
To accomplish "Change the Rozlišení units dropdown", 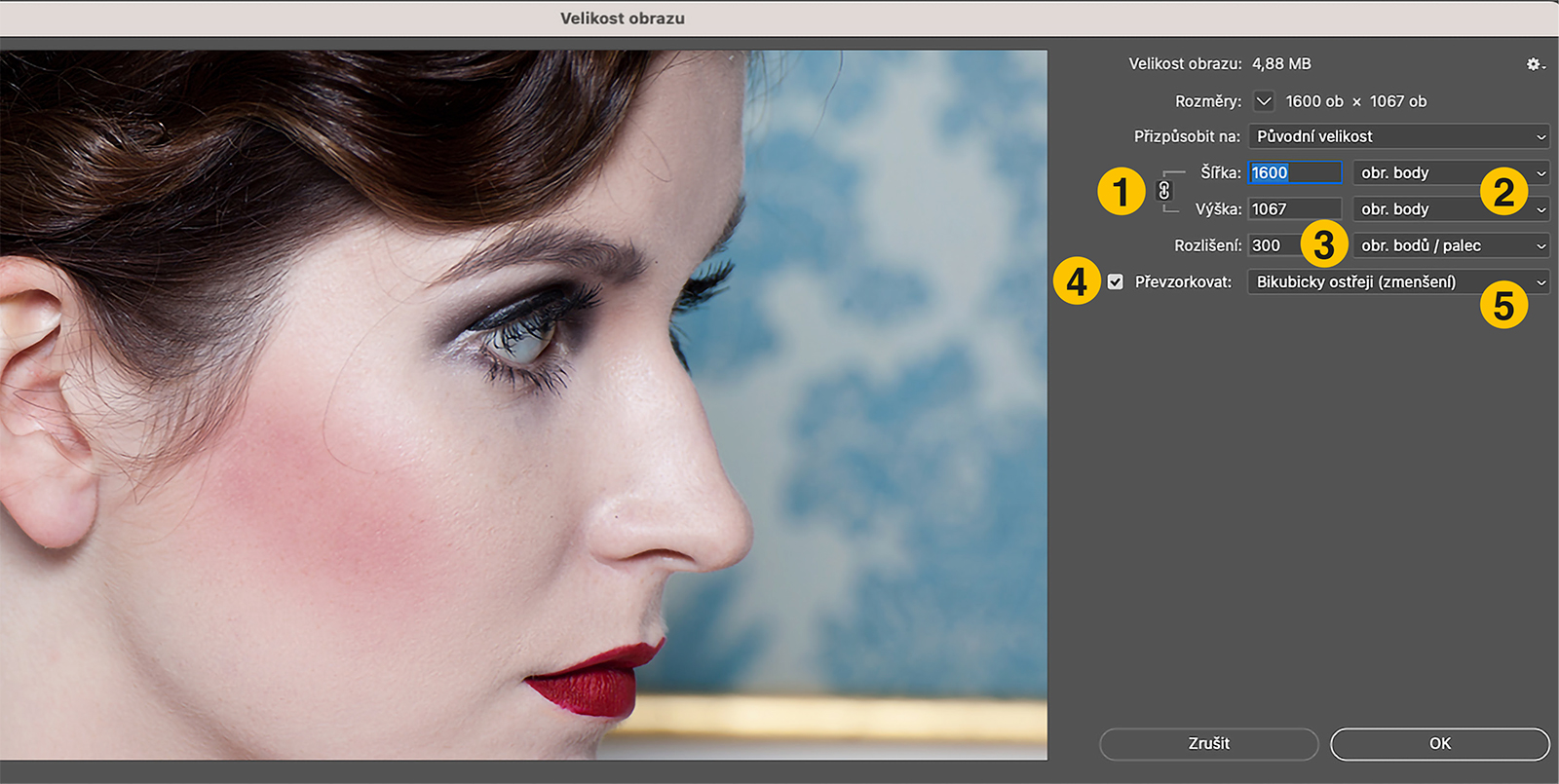I will (x=1450, y=245).
